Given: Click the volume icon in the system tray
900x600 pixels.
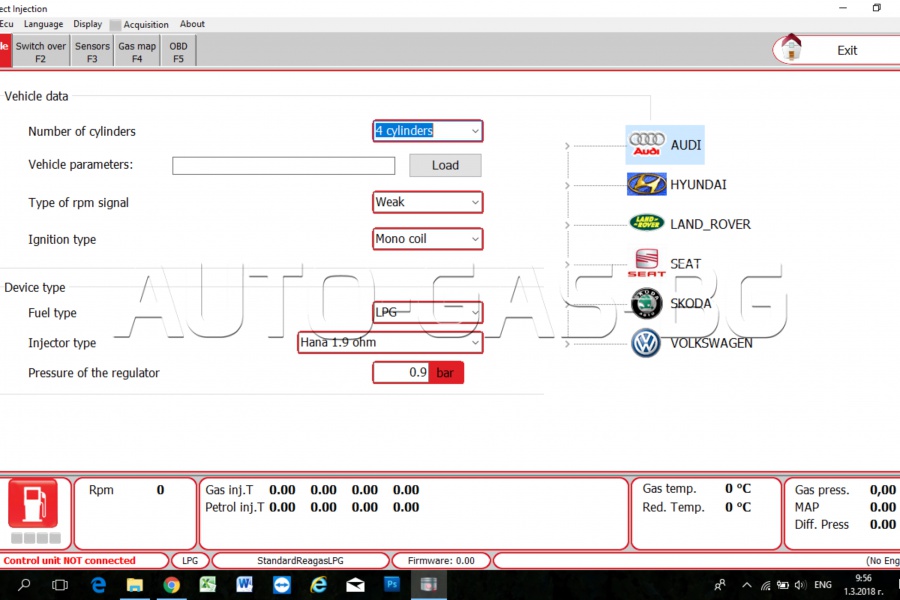Looking at the screenshot, I should pos(801,585).
